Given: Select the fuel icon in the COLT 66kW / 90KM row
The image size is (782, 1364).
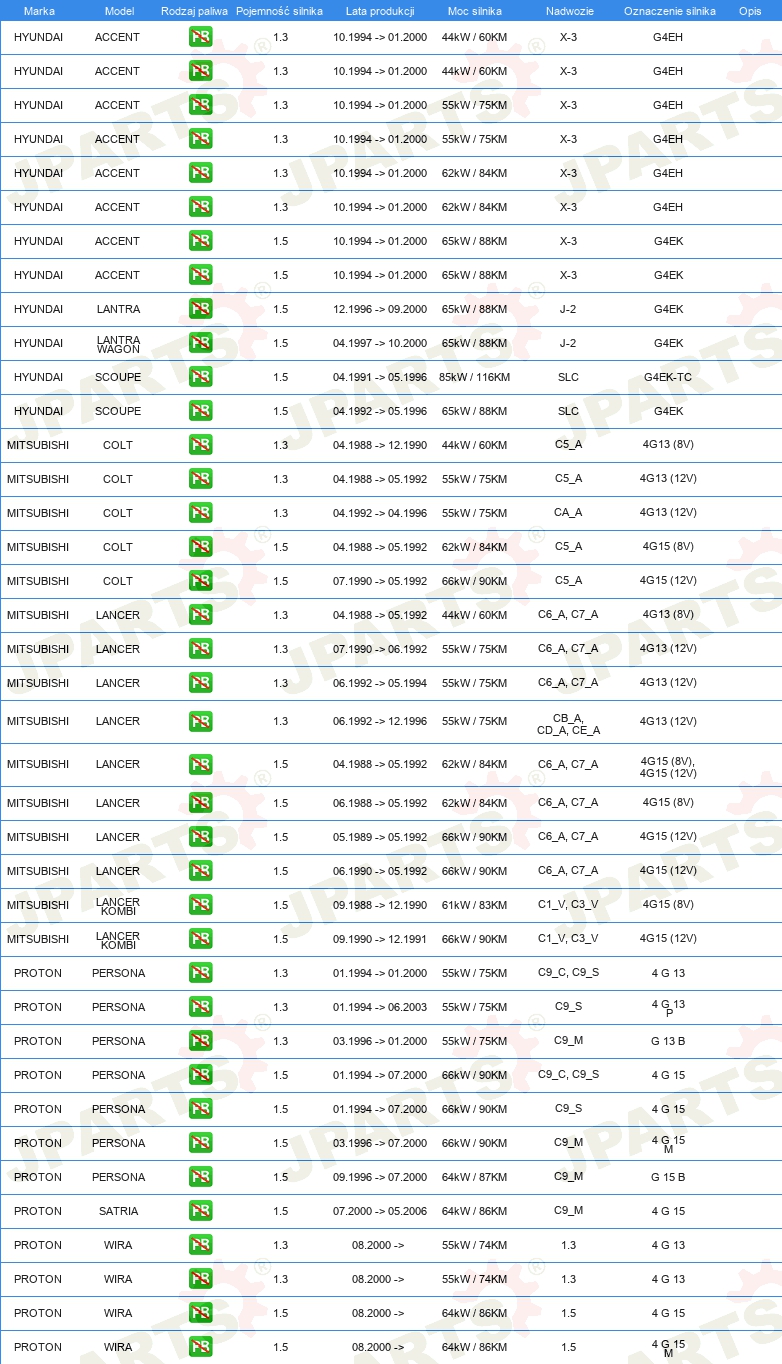Looking at the screenshot, I should (x=200, y=581).
